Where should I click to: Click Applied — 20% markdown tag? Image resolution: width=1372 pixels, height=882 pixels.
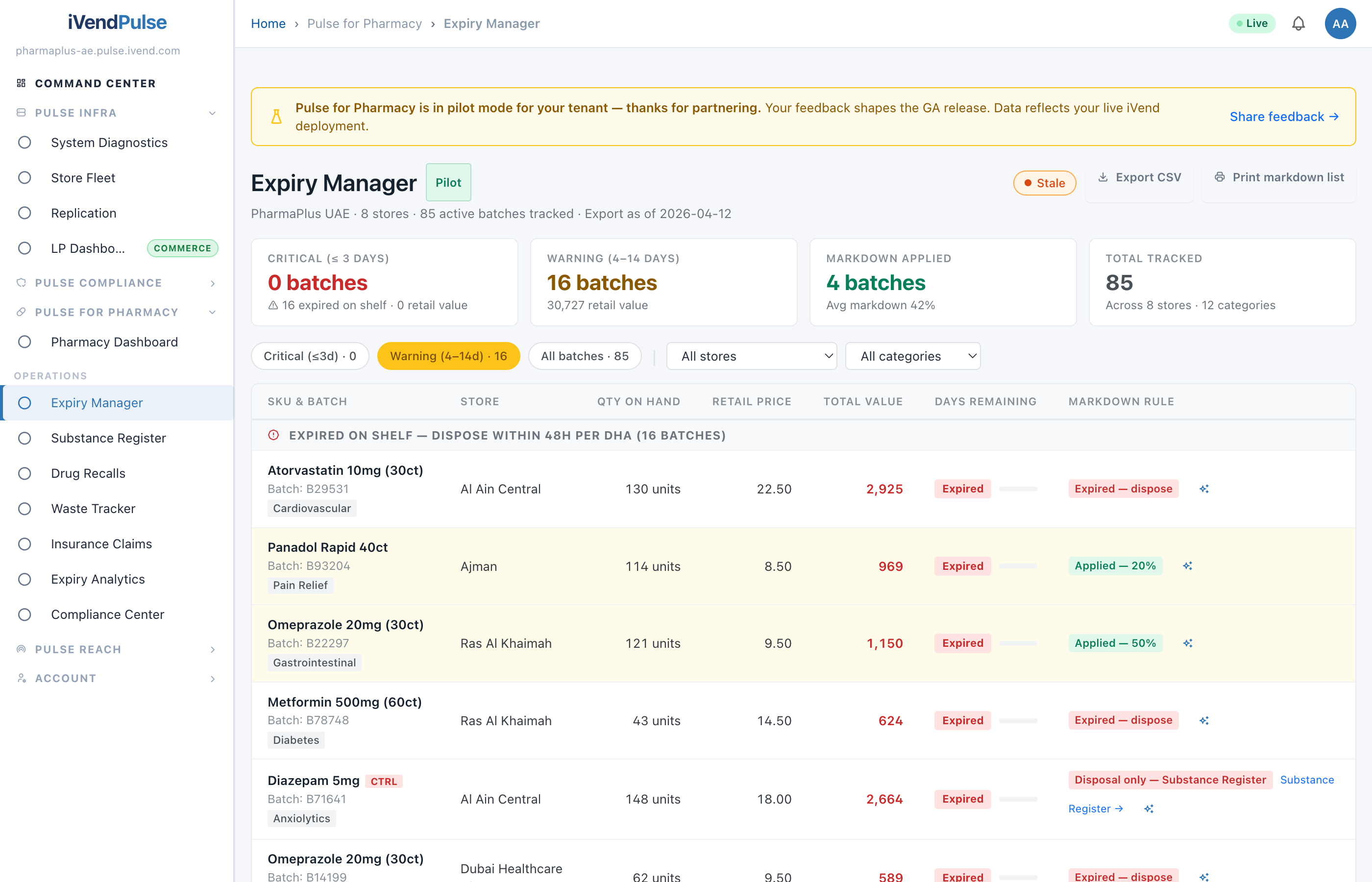pos(1115,566)
